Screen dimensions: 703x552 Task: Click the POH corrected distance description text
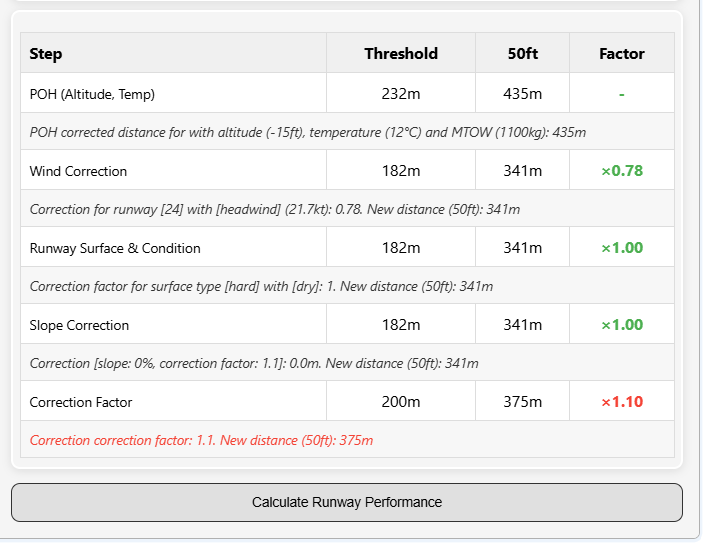[x=307, y=132]
